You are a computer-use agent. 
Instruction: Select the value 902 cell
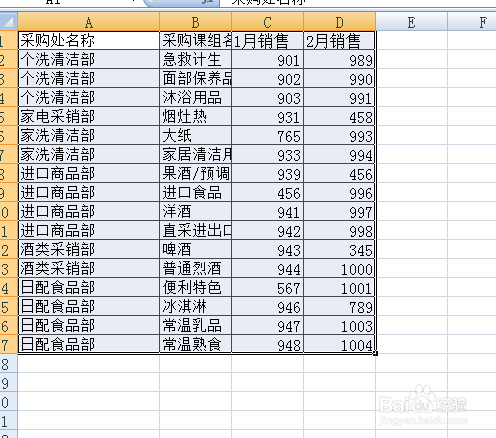(x=268, y=79)
